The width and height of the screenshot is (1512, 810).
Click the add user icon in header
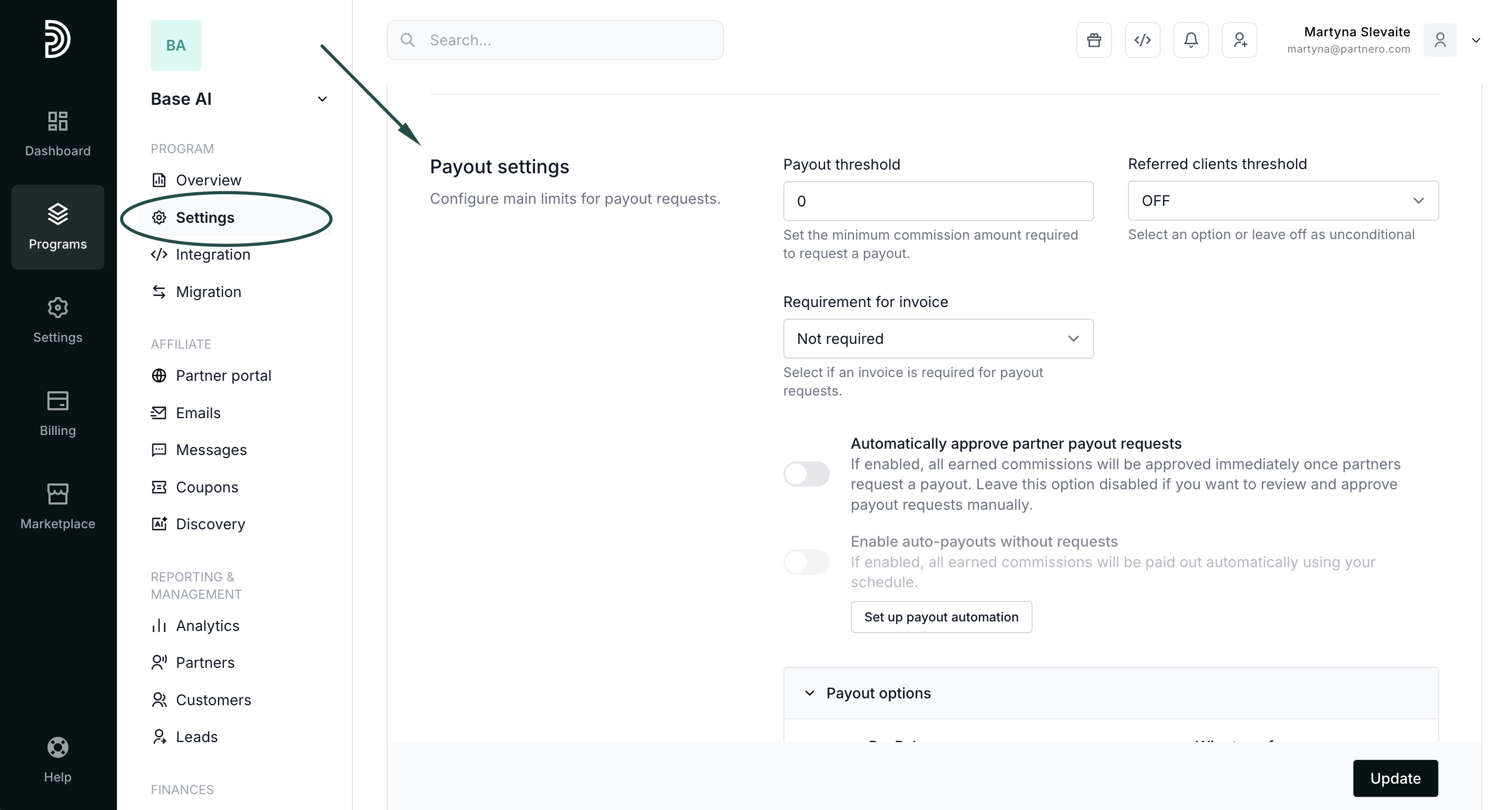pyautogui.click(x=1239, y=40)
